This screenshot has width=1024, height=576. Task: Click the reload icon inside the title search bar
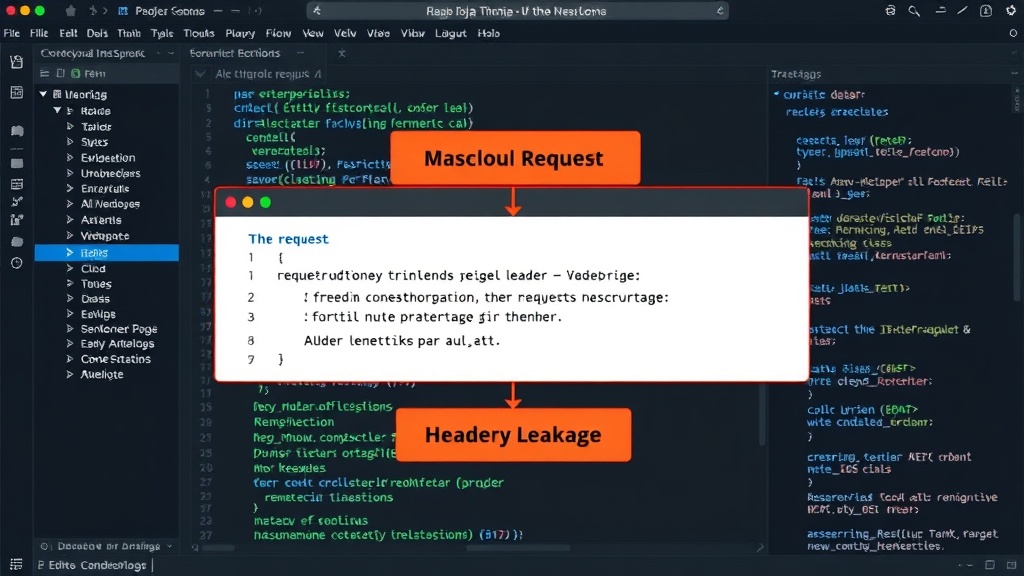point(720,11)
